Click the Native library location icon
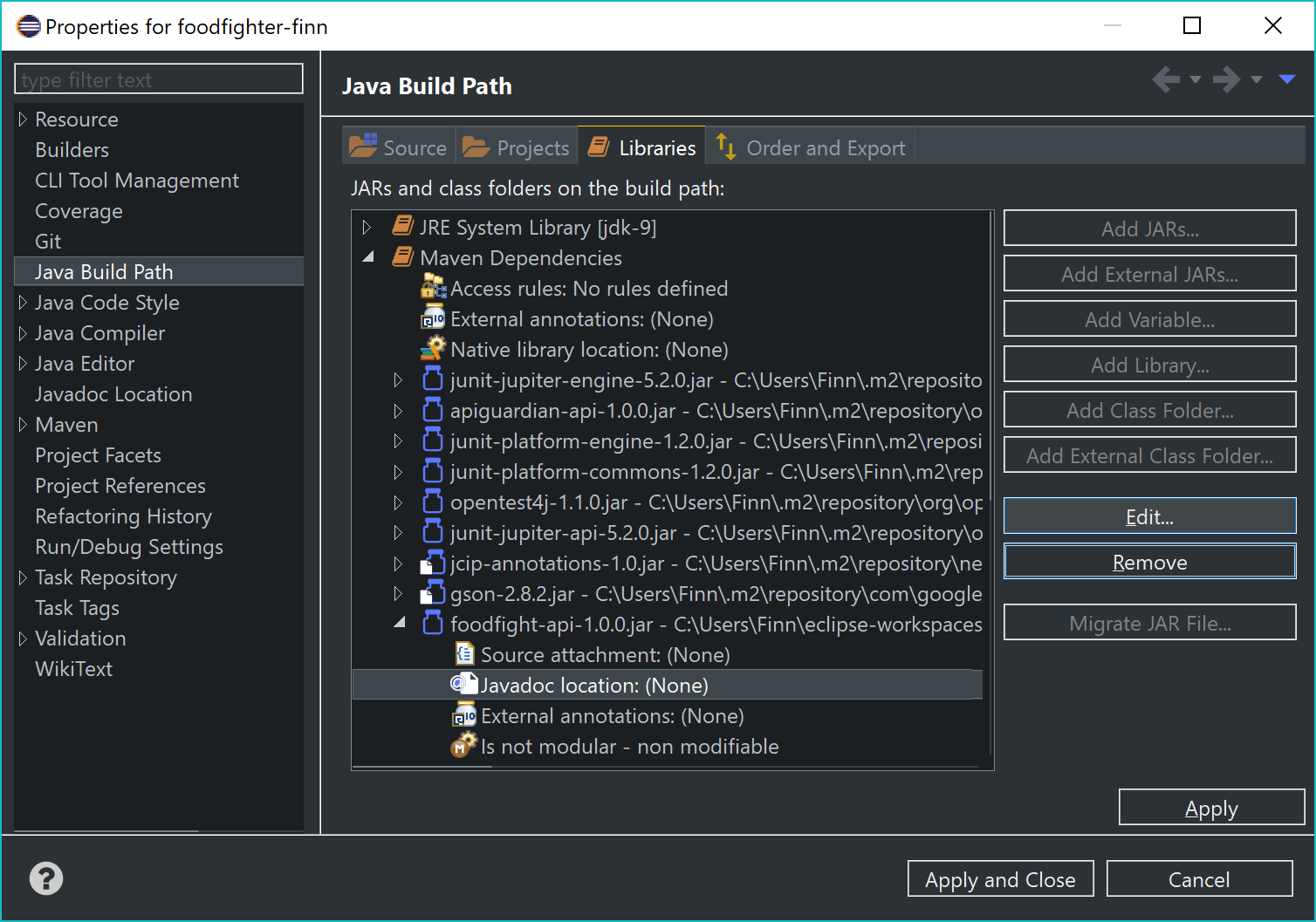Viewport: 1316px width, 922px height. [434, 349]
